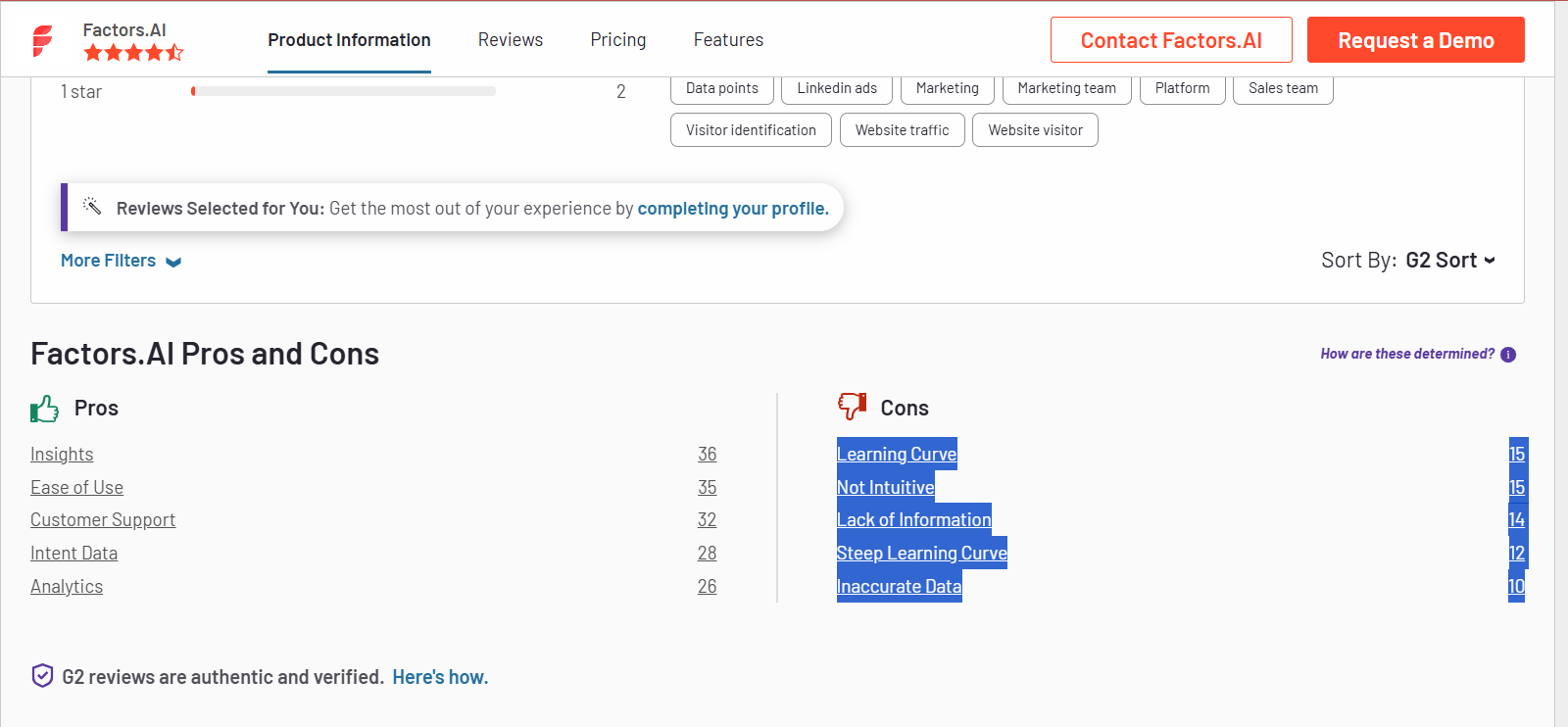This screenshot has width=1568, height=727.
Task: Click the magic wand icon in banner
Action: [x=92, y=206]
